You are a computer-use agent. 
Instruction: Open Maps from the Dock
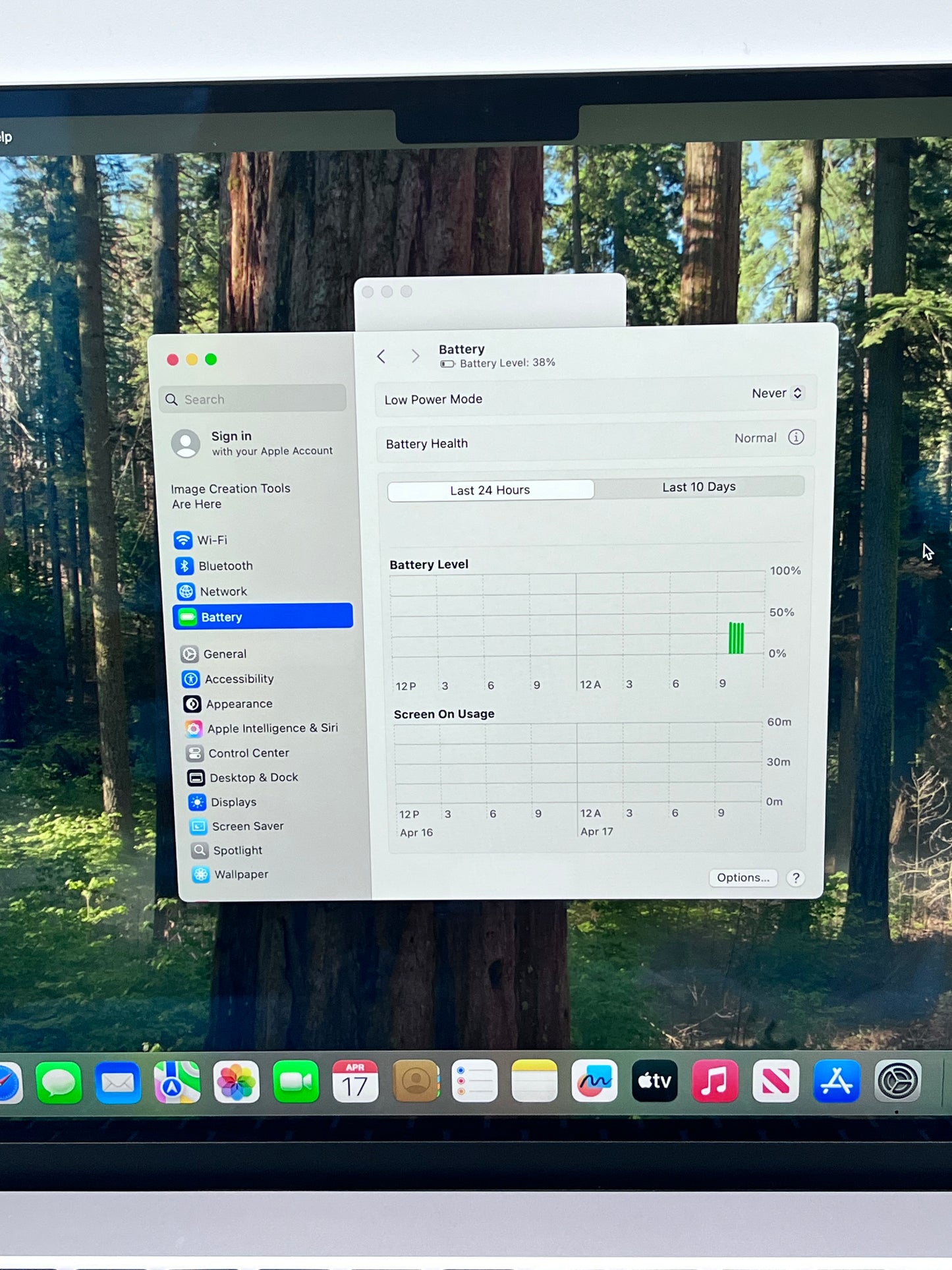pyautogui.click(x=177, y=1082)
